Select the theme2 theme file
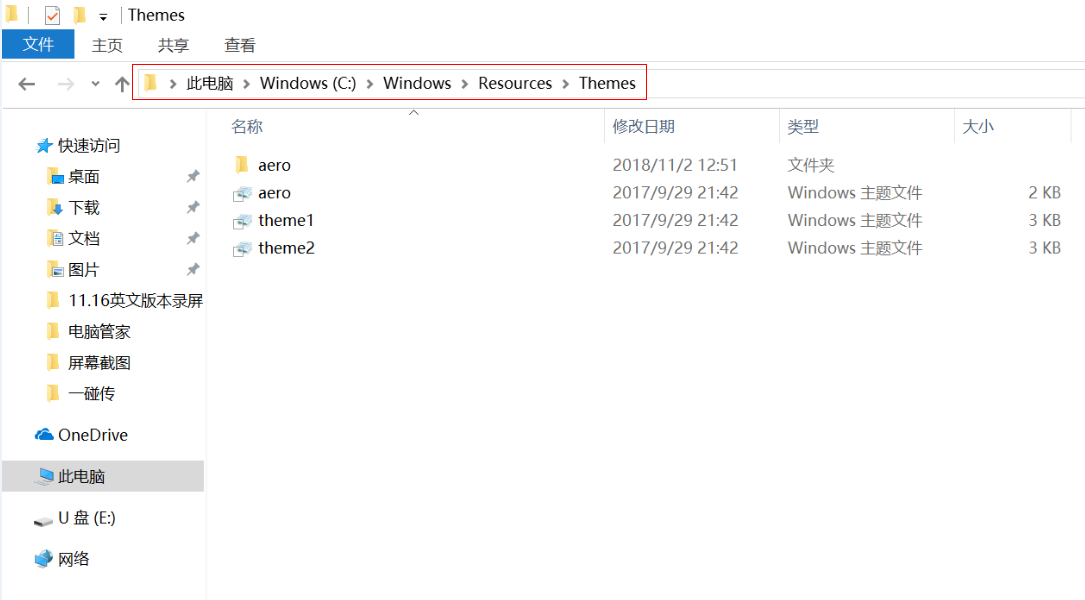 coord(286,248)
